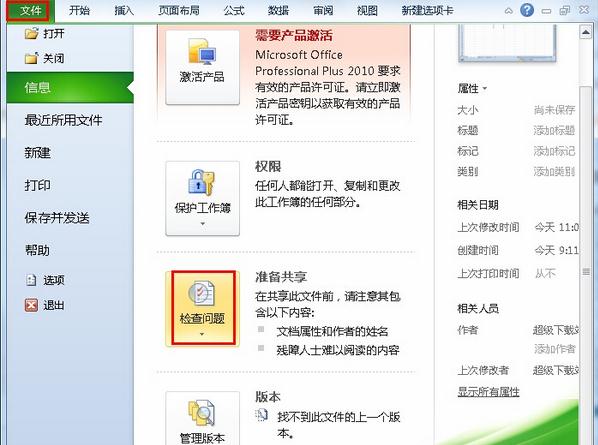Viewport: 598px width, 445px height.
Task: Click the blue Help question mark icon
Action: click(x=527, y=10)
